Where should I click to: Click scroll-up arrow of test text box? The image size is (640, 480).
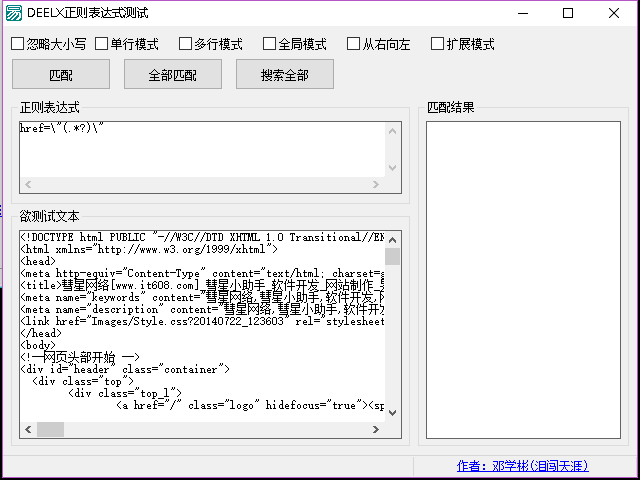(393, 240)
